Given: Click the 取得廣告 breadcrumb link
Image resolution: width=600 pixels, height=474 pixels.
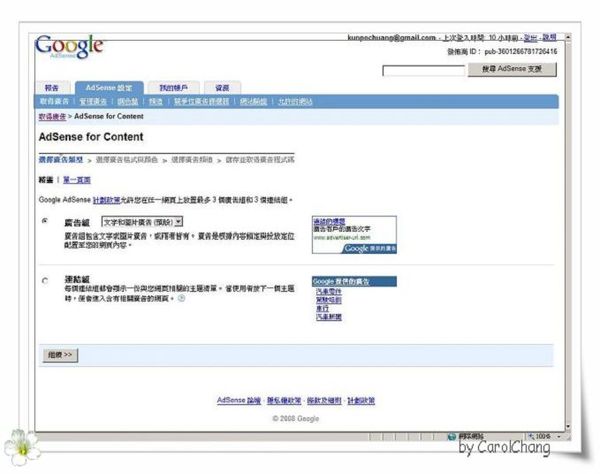Looking at the screenshot, I should 52,116.
